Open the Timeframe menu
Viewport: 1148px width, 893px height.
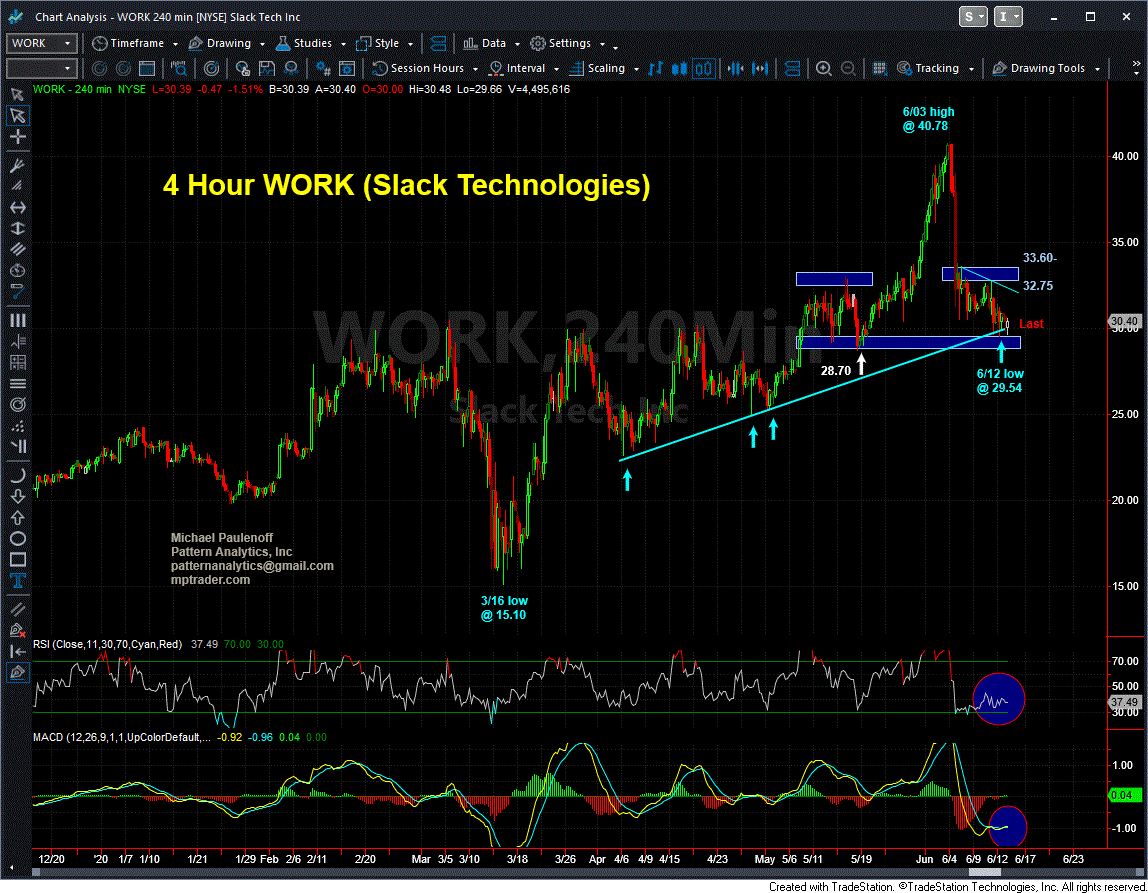(x=135, y=43)
